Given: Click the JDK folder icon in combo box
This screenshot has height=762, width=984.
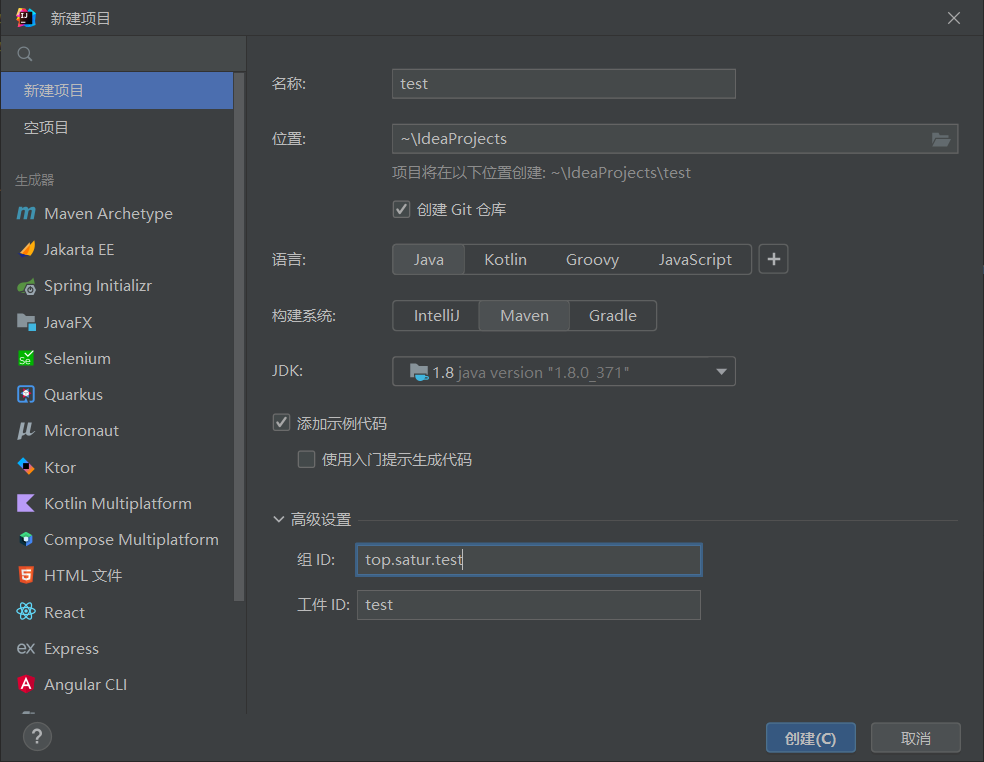Looking at the screenshot, I should (x=419, y=372).
